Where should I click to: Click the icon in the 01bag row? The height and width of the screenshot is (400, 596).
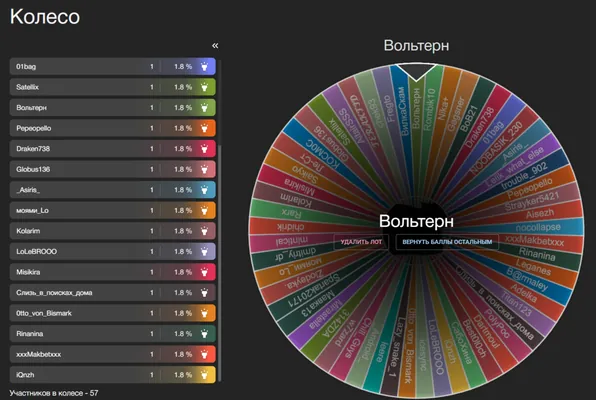[x=204, y=67]
